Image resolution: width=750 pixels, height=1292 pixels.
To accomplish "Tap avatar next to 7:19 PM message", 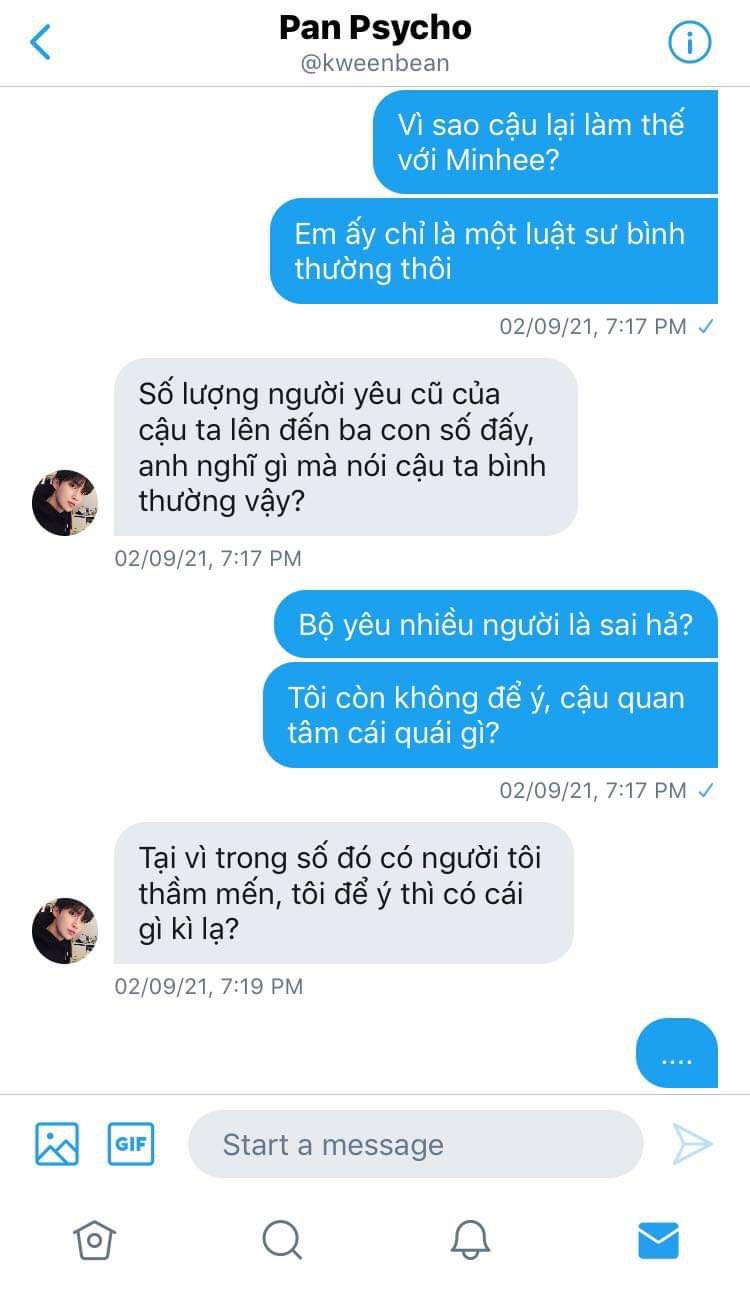I will [x=65, y=931].
